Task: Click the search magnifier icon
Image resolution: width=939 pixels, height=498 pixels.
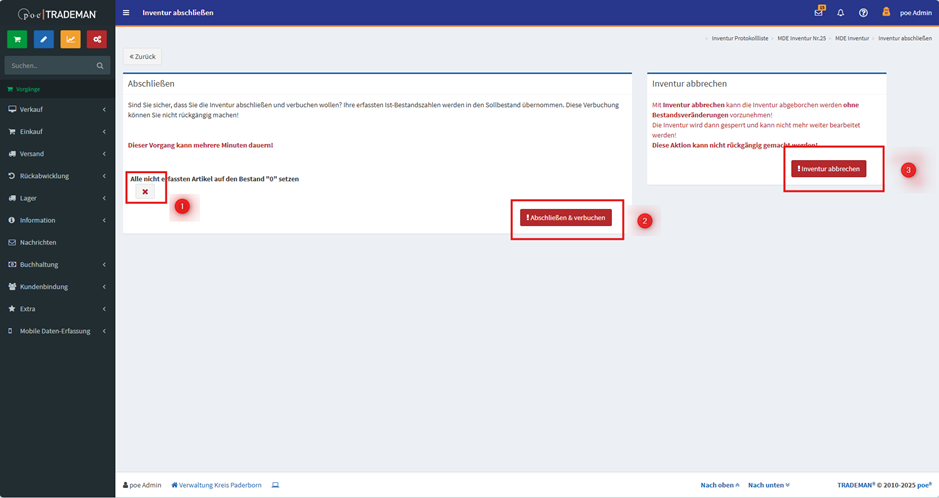Action: tap(100, 66)
